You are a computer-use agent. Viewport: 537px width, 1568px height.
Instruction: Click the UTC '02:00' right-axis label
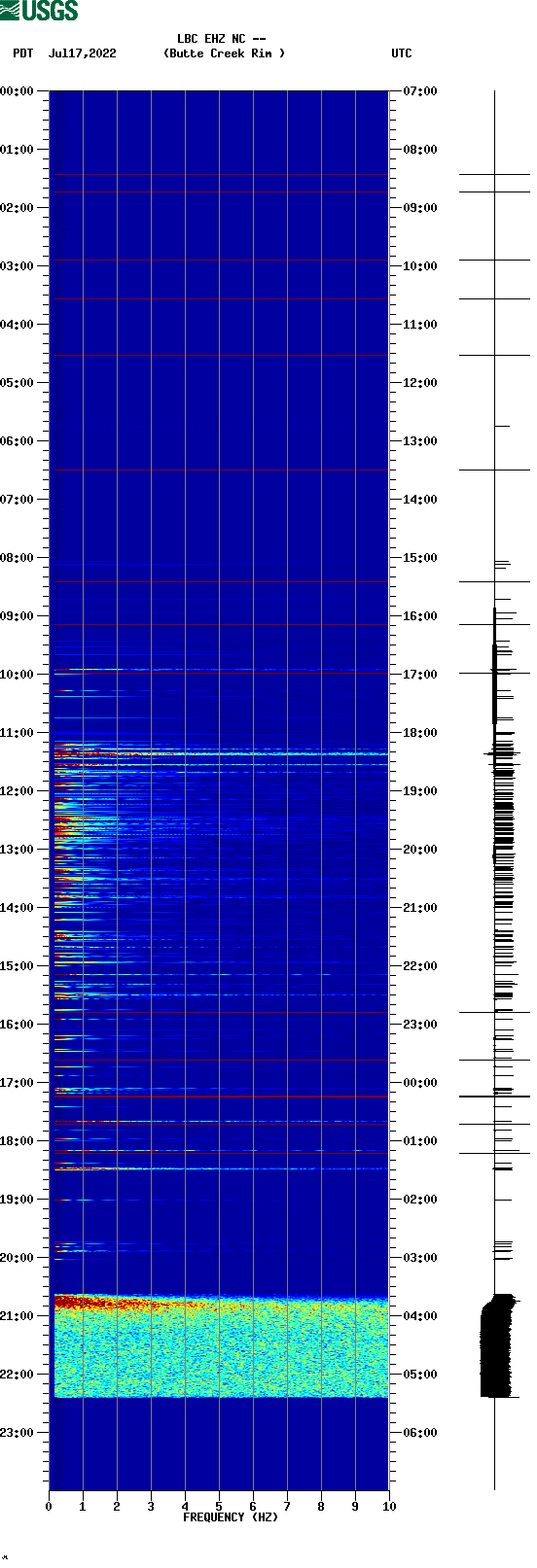[420, 1200]
